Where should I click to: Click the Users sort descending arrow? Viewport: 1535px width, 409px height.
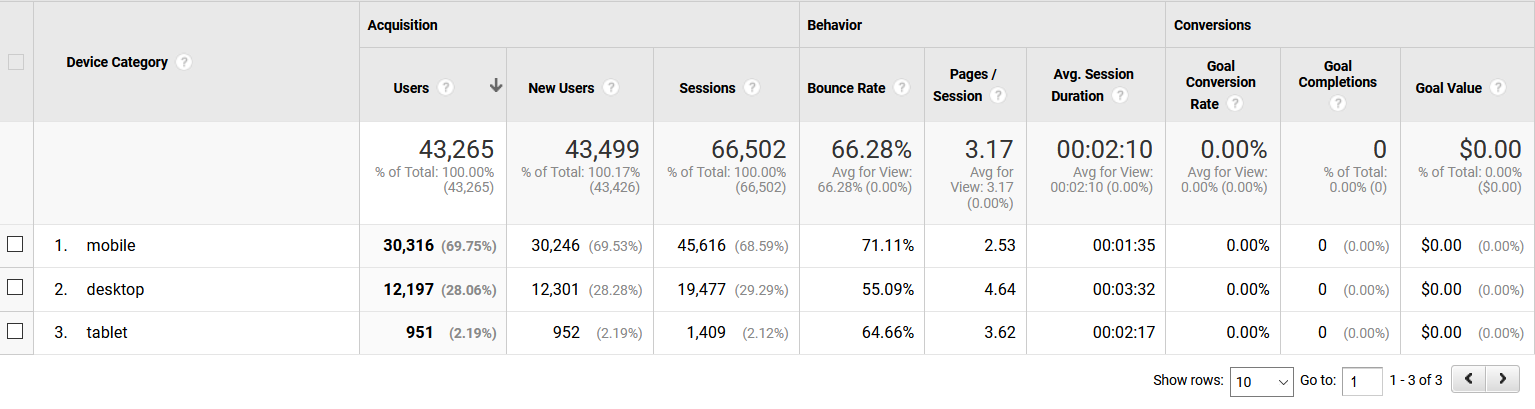[495, 87]
